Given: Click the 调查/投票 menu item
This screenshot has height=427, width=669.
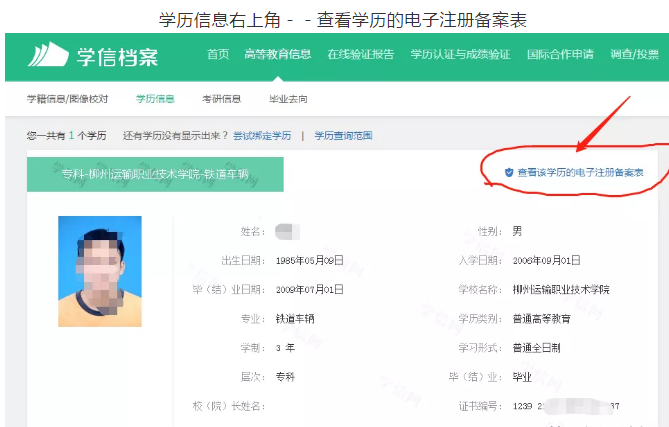Looking at the screenshot, I should [634, 55].
